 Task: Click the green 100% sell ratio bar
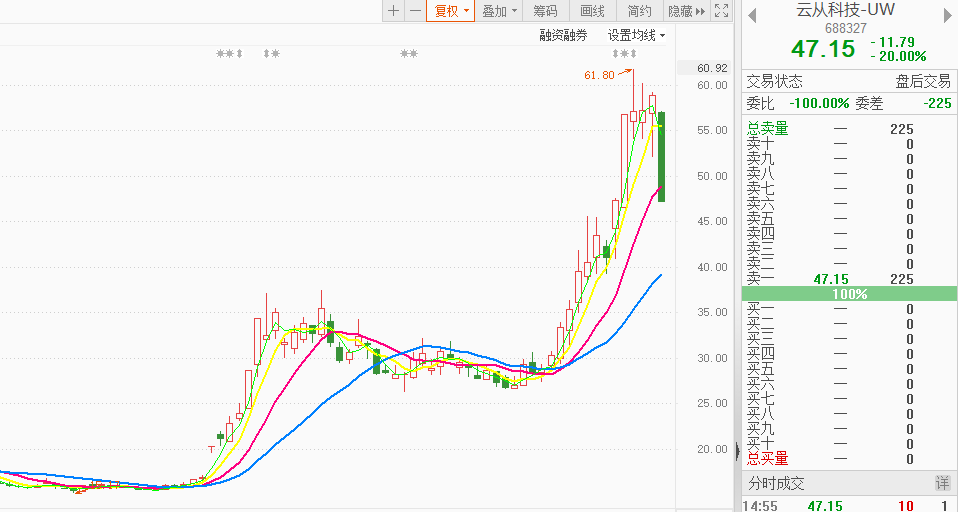pyautogui.click(x=849, y=294)
